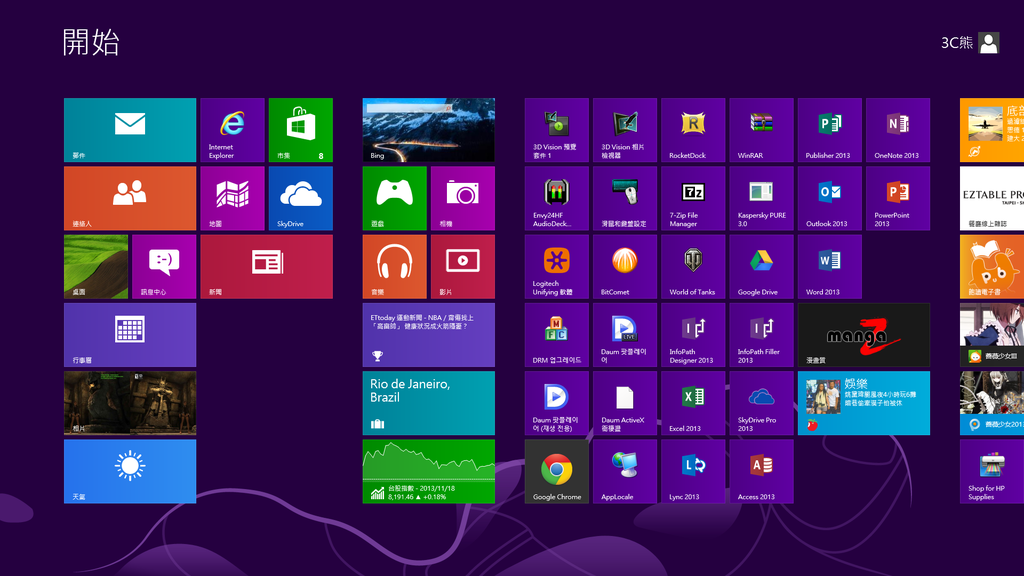Open the orange airplane travel tile
This screenshot has height=576, width=1024.
tap(992, 130)
